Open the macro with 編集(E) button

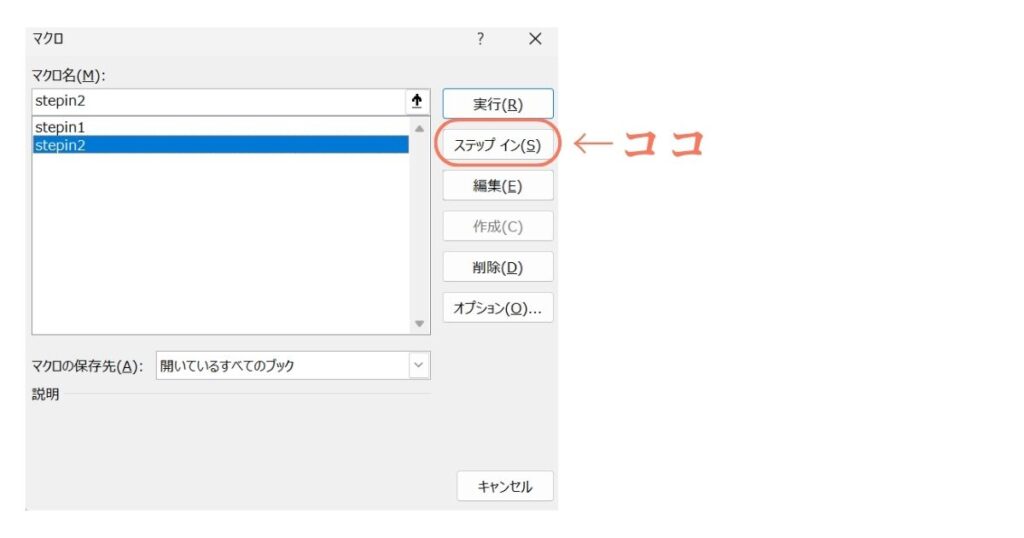[497, 186]
